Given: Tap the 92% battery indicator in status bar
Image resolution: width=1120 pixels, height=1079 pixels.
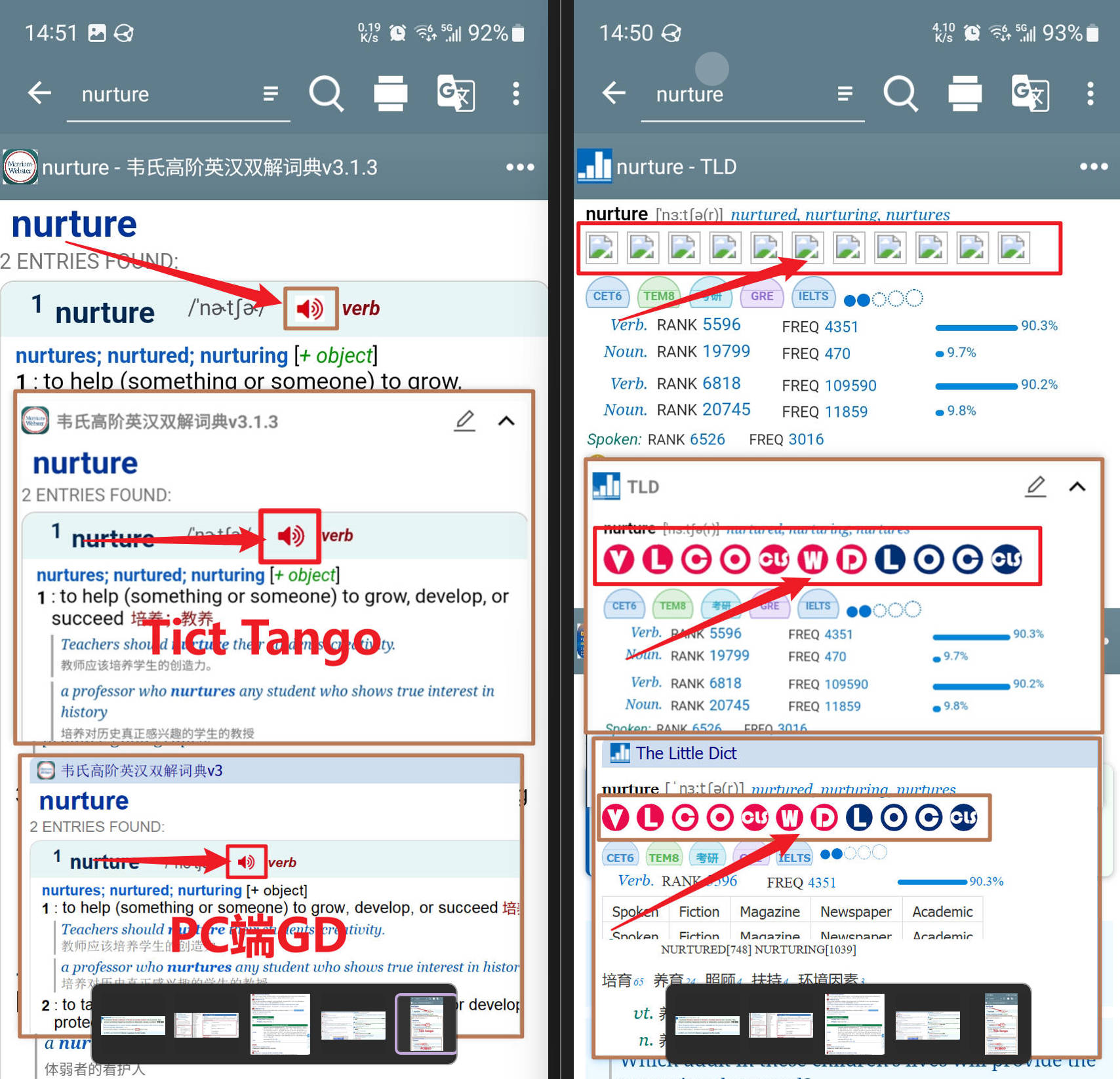Looking at the screenshot, I should pyautogui.click(x=496, y=33).
